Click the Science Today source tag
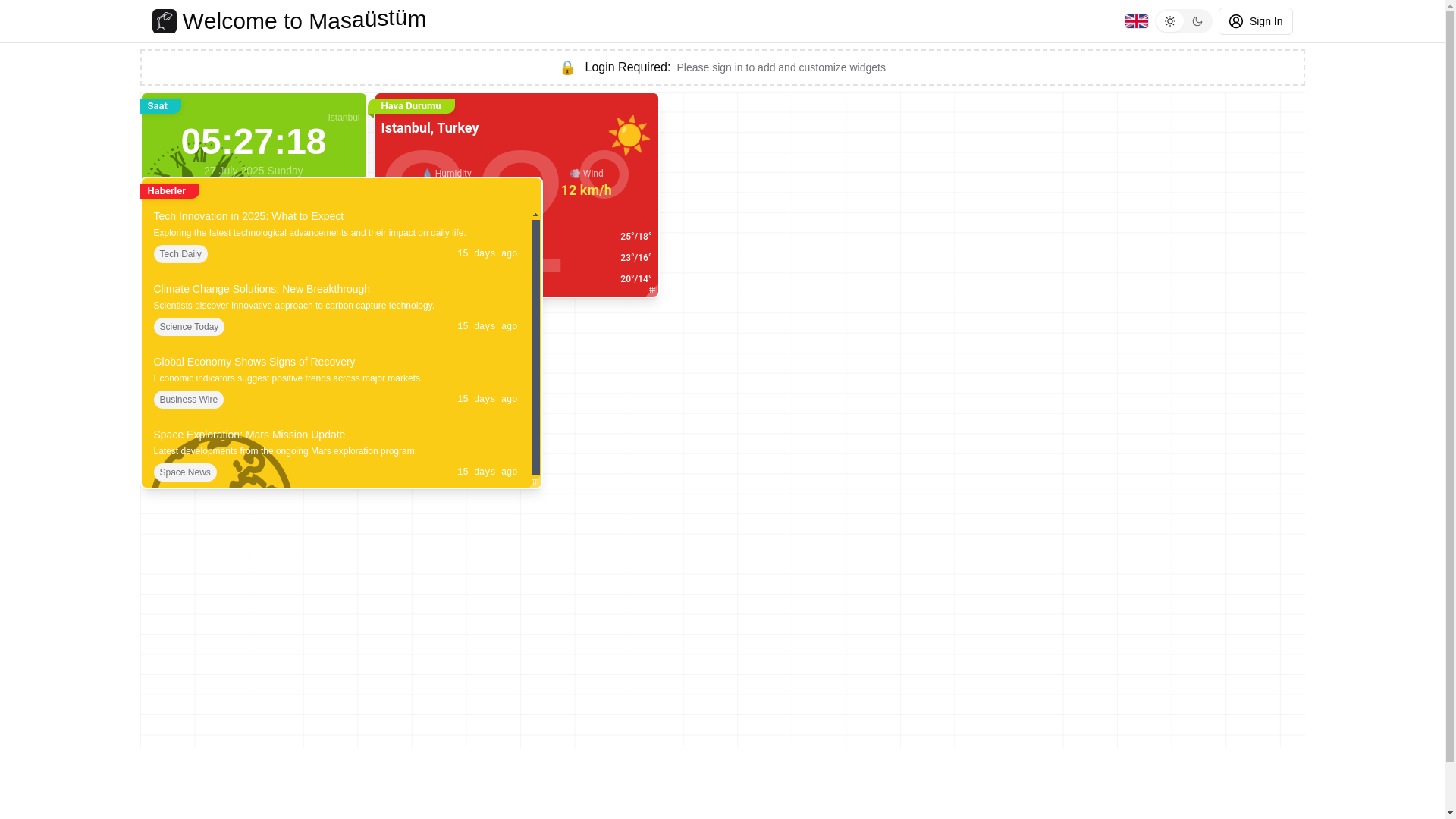 (x=189, y=327)
